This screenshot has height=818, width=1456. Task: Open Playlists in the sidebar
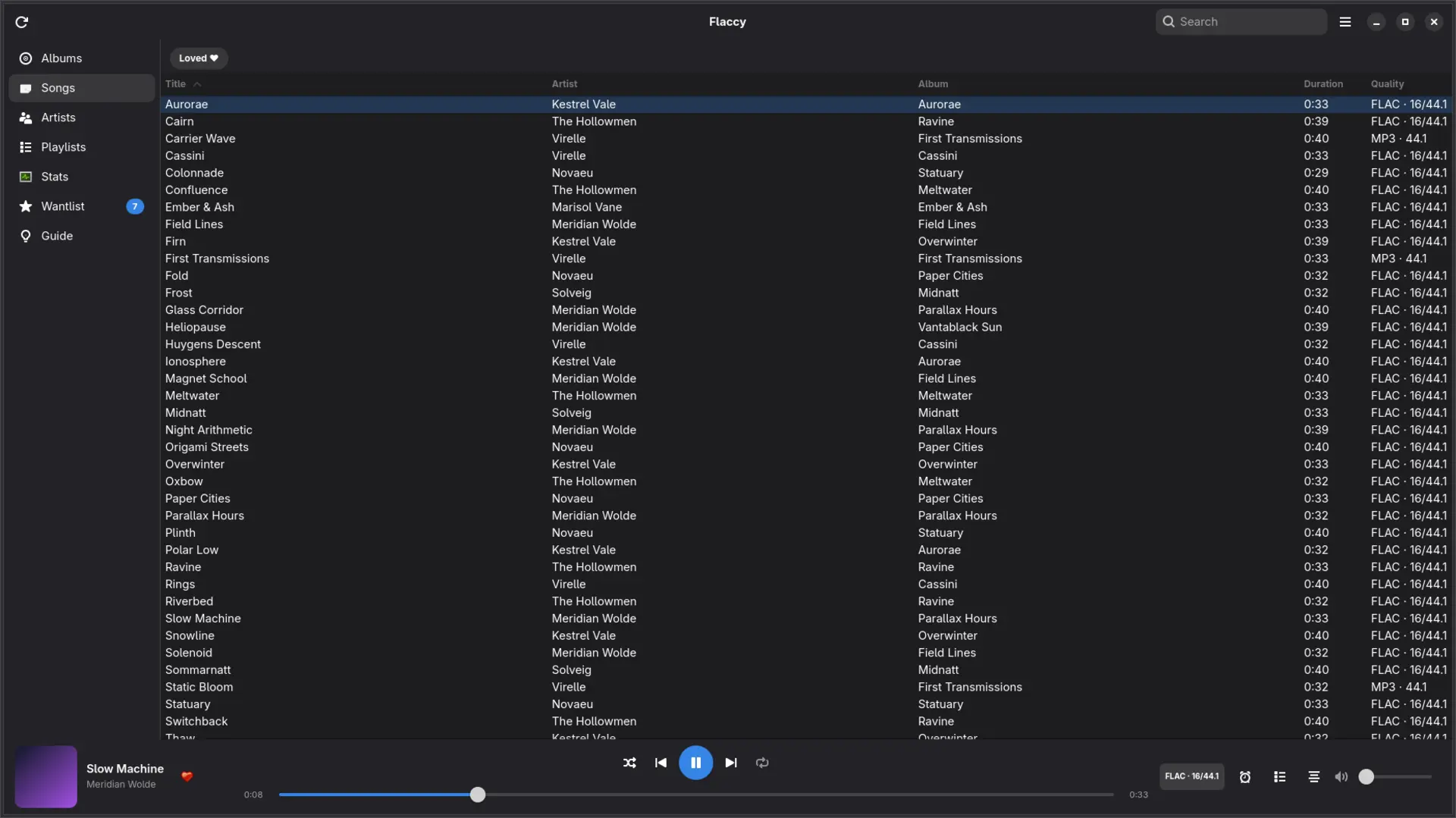[82, 147]
